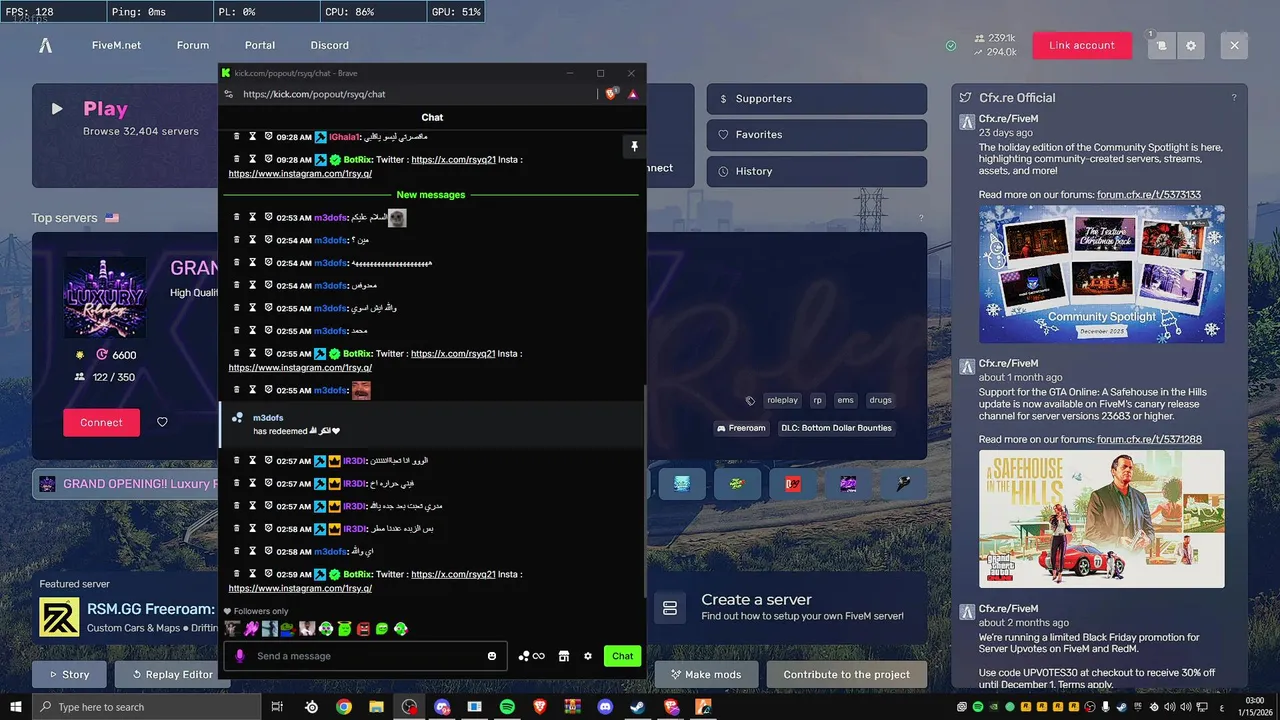Click Brave Shields icon in popup address bar

612,94
